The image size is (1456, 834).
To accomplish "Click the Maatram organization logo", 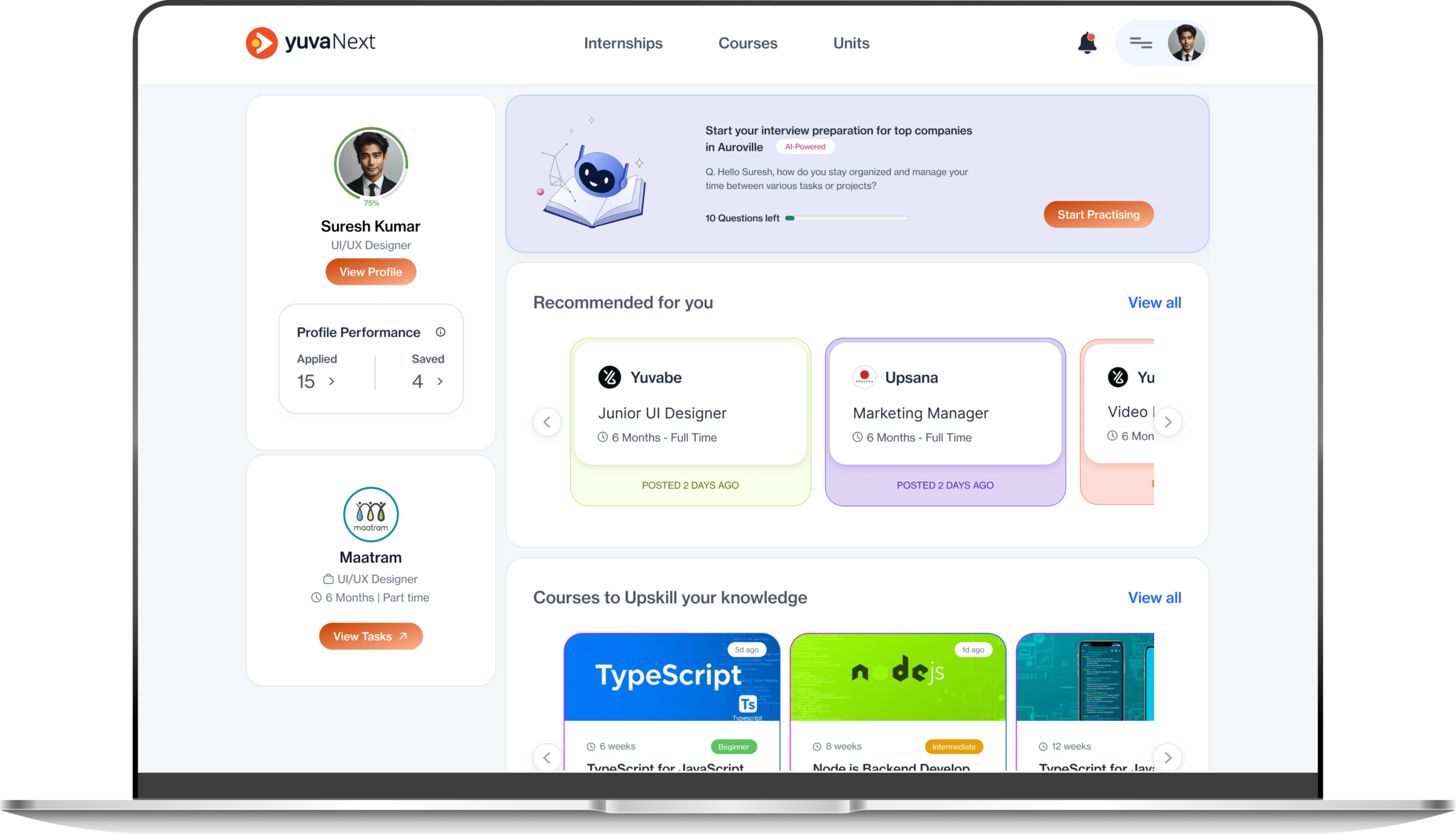I will click(371, 514).
